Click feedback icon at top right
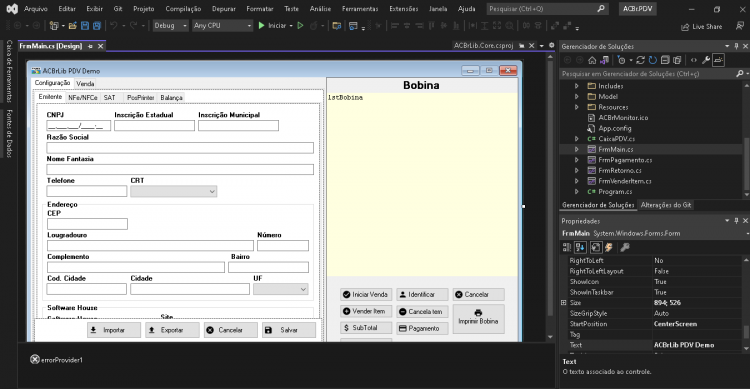The image size is (750, 389). click(x=739, y=26)
